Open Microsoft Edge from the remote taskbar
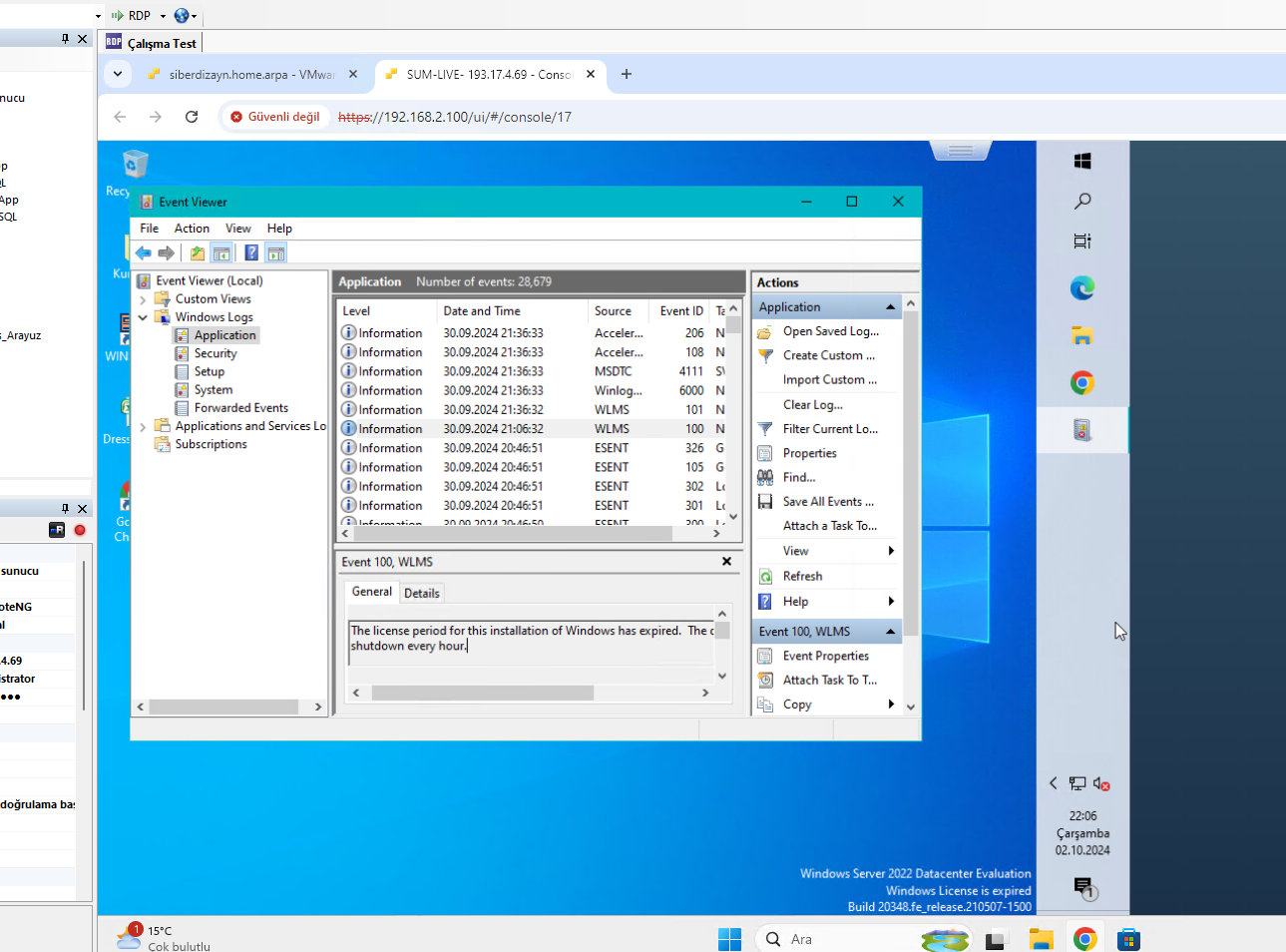The width and height of the screenshot is (1286, 952). 1082,288
